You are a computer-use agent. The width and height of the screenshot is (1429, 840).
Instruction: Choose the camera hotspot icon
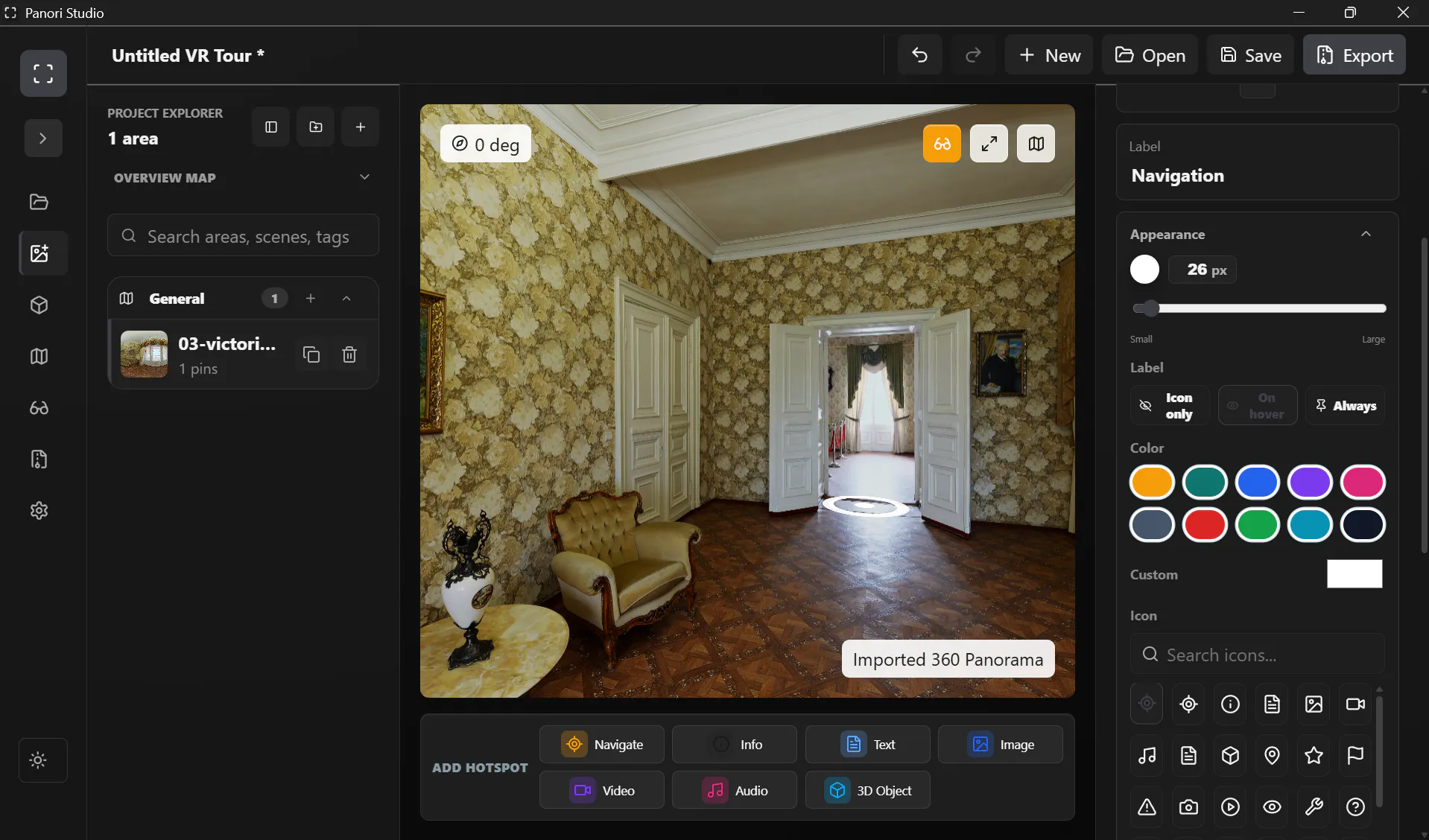coord(1189,807)
